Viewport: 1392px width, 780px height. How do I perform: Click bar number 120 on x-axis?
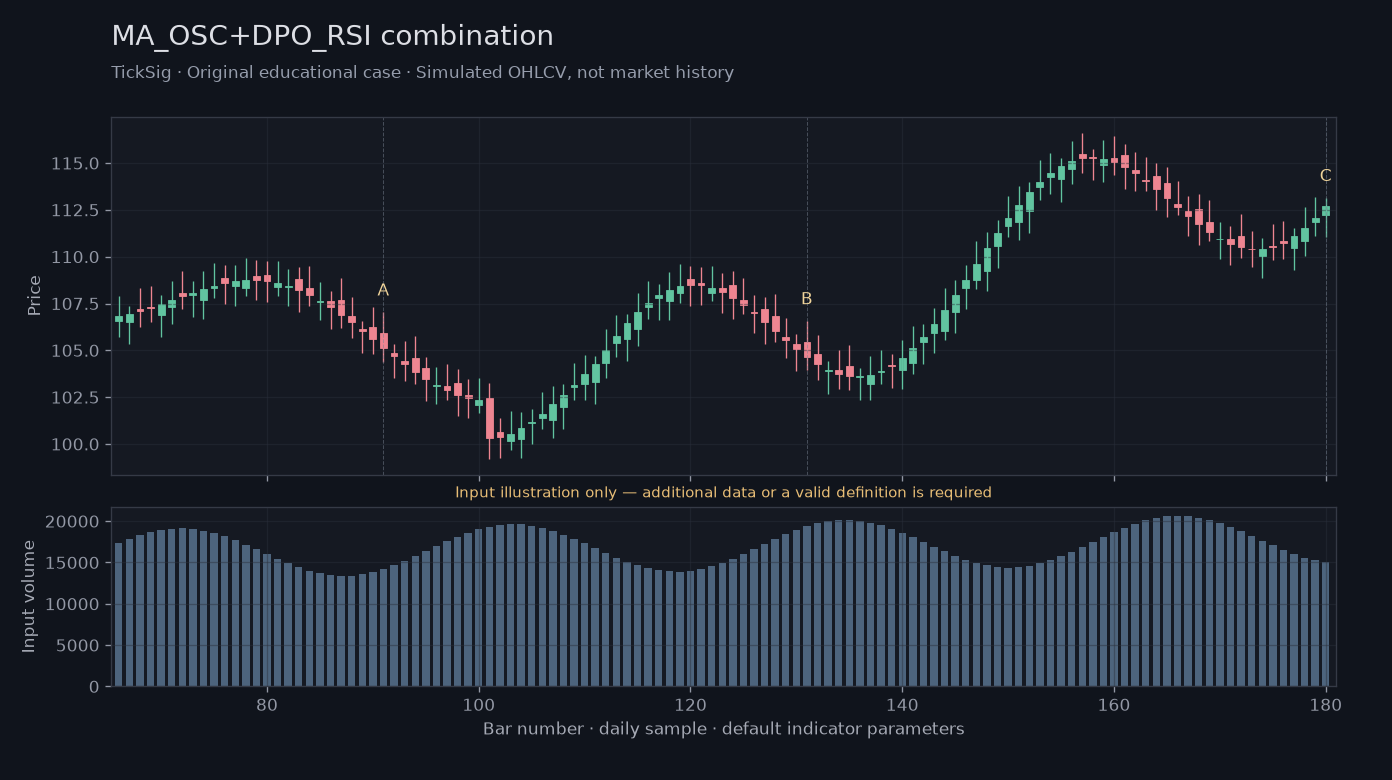coord(690,703)
